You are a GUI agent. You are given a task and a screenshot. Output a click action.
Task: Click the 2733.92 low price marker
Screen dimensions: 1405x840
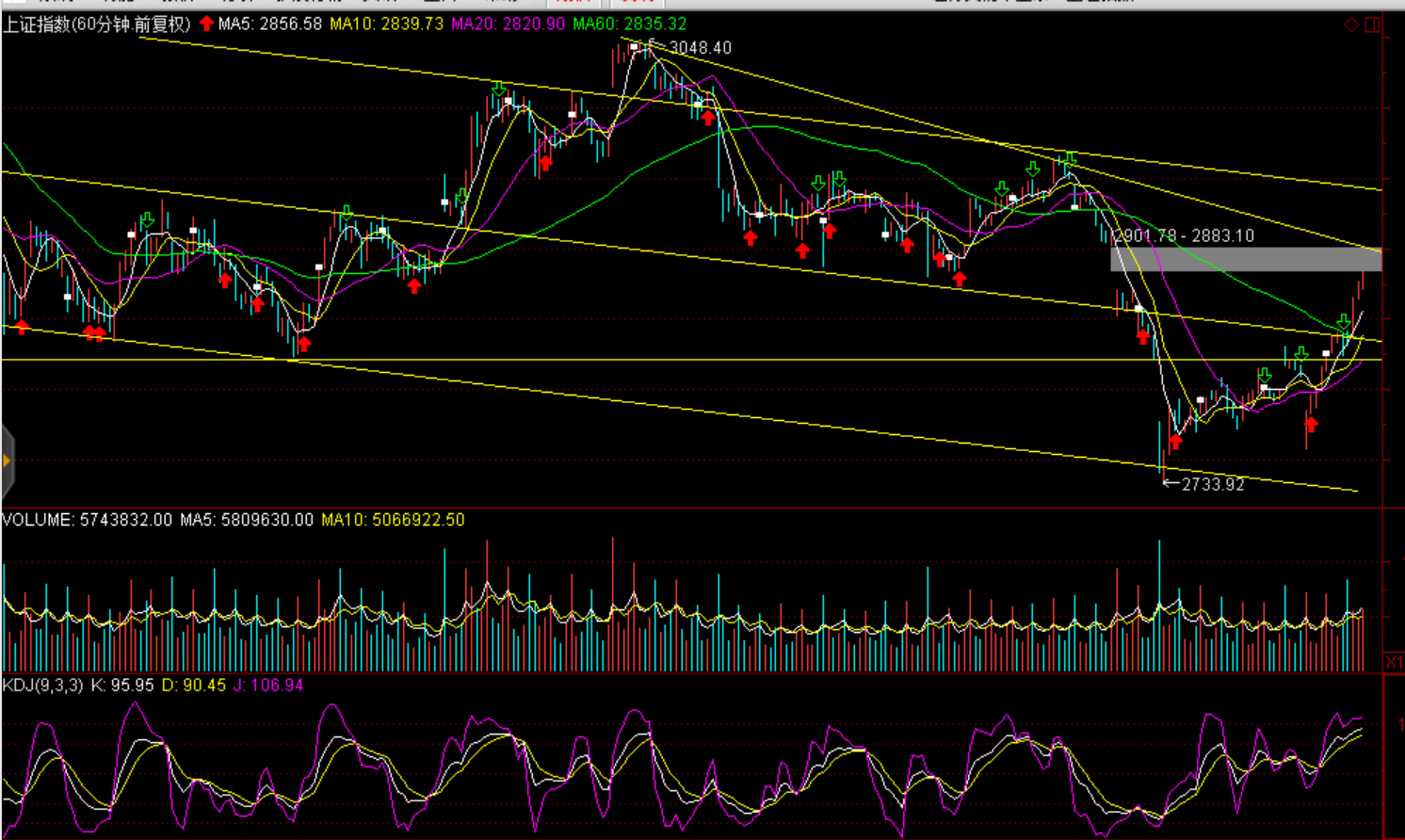point(1212,484)
